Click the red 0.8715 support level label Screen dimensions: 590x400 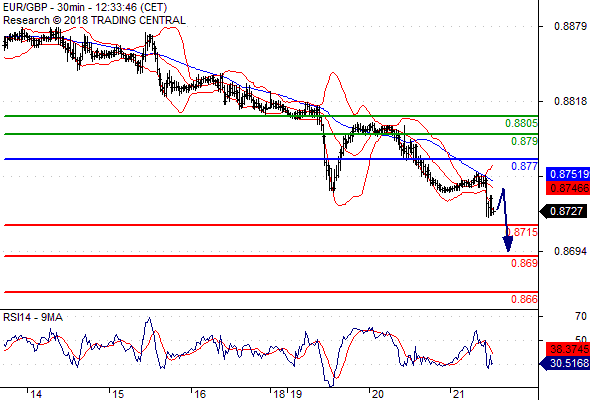(523, 232)
